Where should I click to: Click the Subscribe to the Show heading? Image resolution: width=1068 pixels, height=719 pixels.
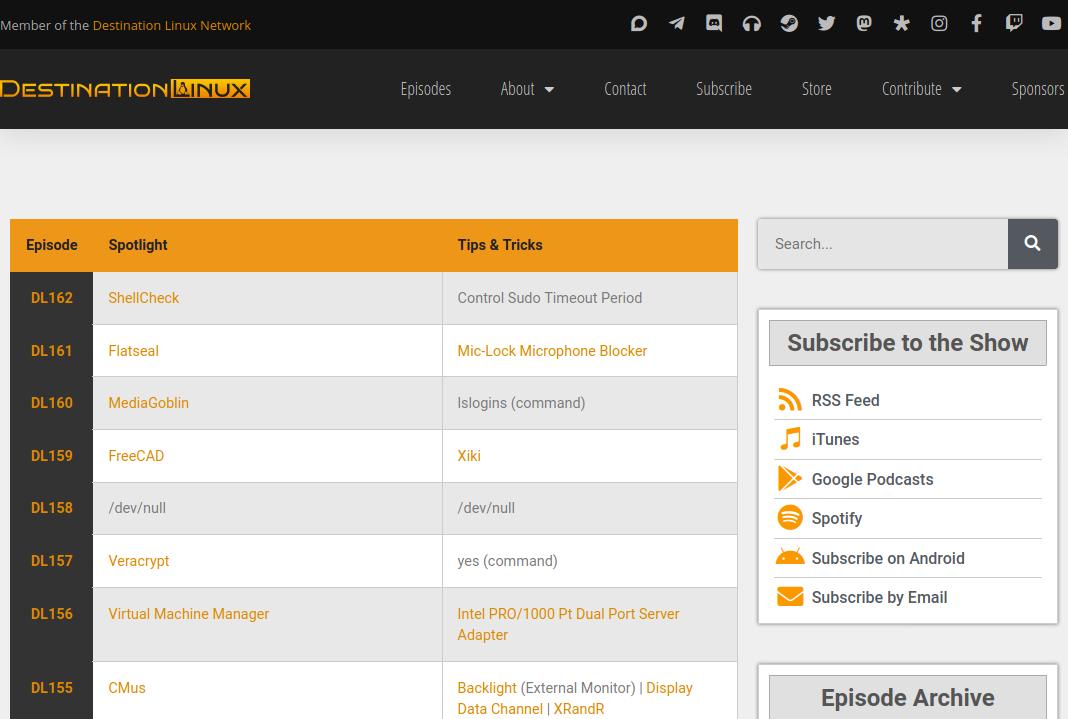pyautogui.click(x=907, y=342)
